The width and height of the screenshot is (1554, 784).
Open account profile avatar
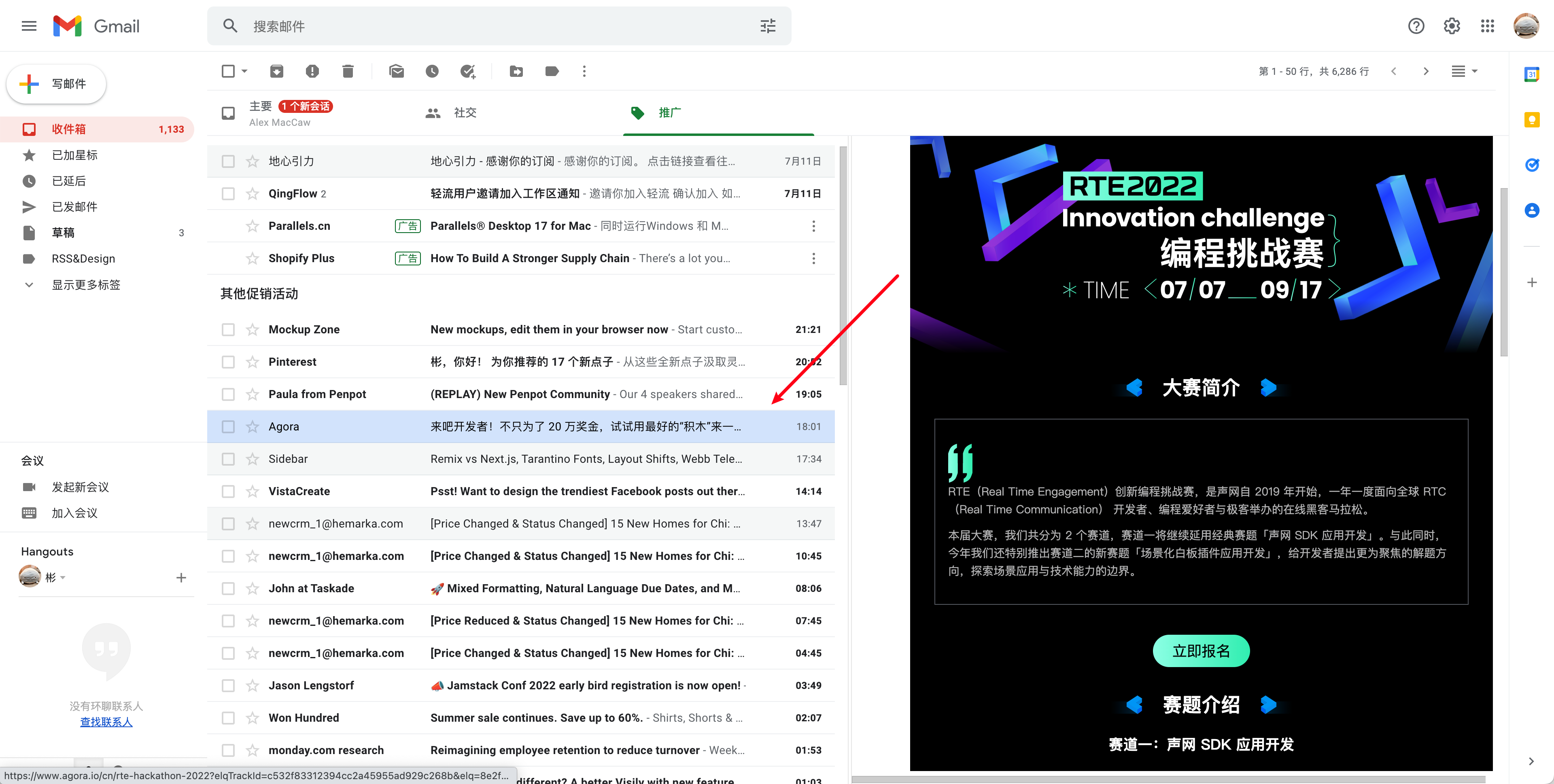coord(1526,26)
